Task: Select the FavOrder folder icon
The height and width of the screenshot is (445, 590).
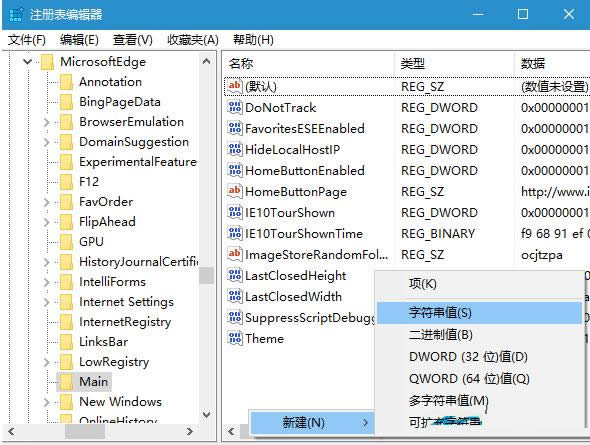Action: pyautogui.click(x=66, y=202)
